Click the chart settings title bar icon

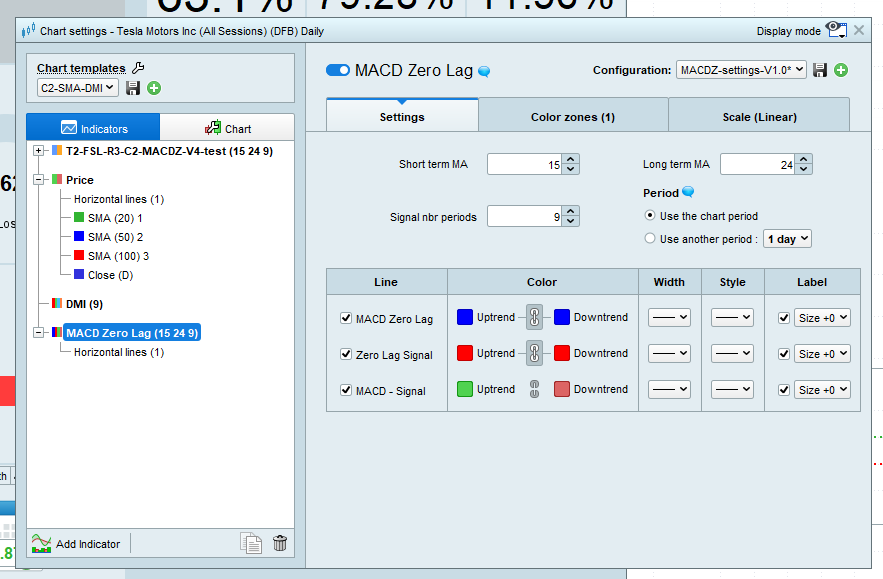(x=28, y=30)
